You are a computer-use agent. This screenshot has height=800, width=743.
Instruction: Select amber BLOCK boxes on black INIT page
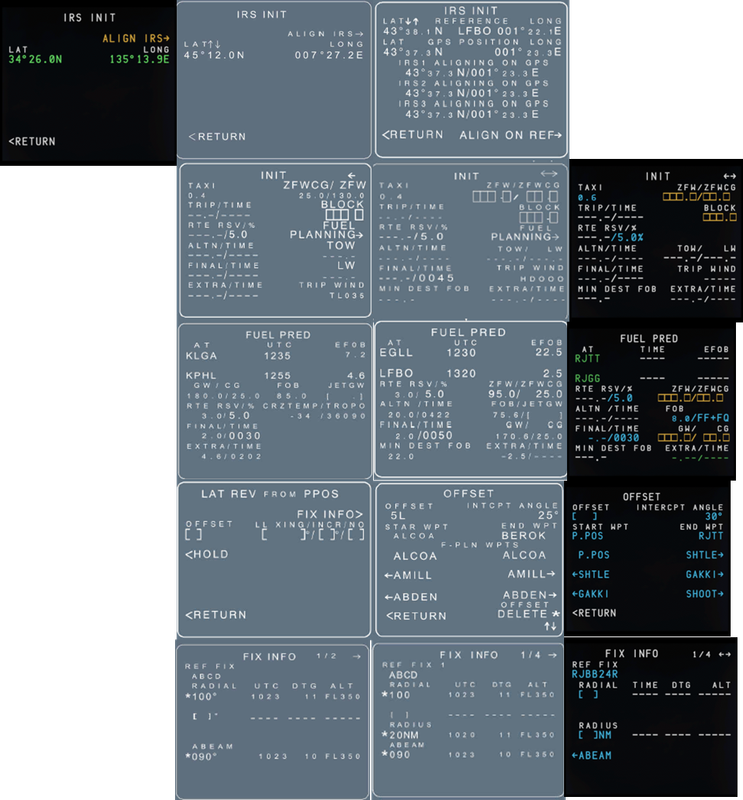(x=720, y=217)
